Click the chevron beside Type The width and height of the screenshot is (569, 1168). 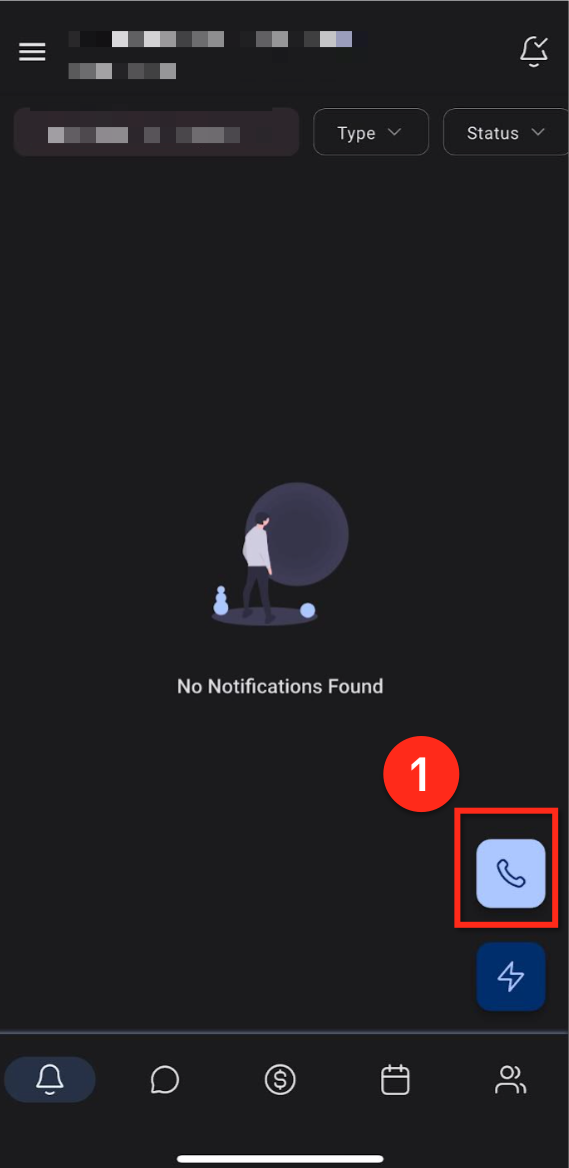[395, 133]
